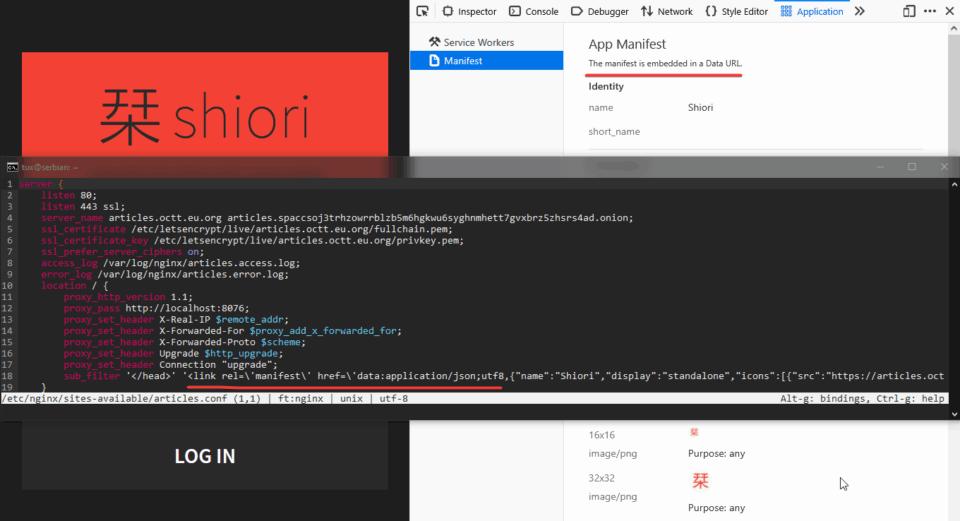Select Manifest in application sidebar
The image size is (960, 521).
coord(486,61)
